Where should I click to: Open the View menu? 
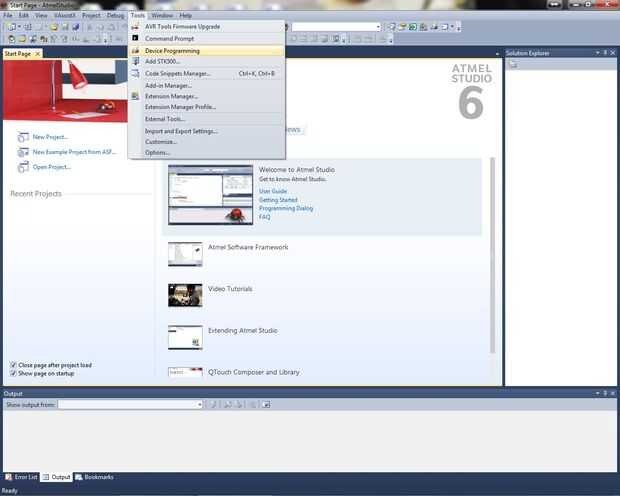tap(41, 15)
